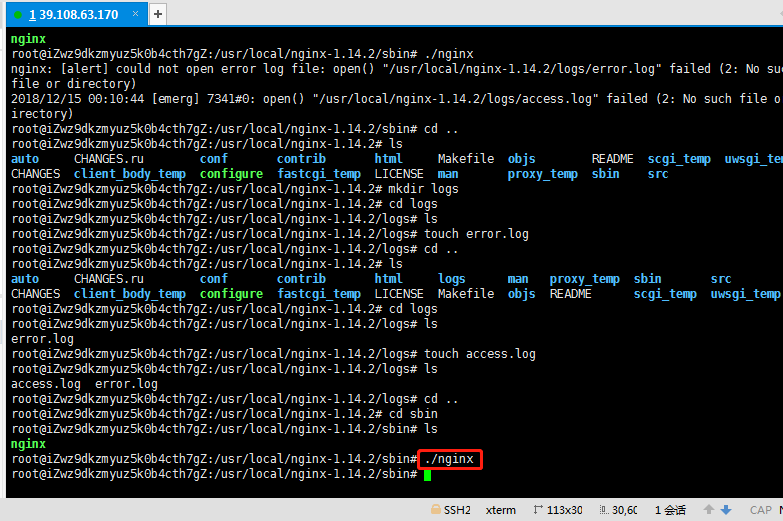
Task: Click the blue down arrow in status bar
Action: 726,510
